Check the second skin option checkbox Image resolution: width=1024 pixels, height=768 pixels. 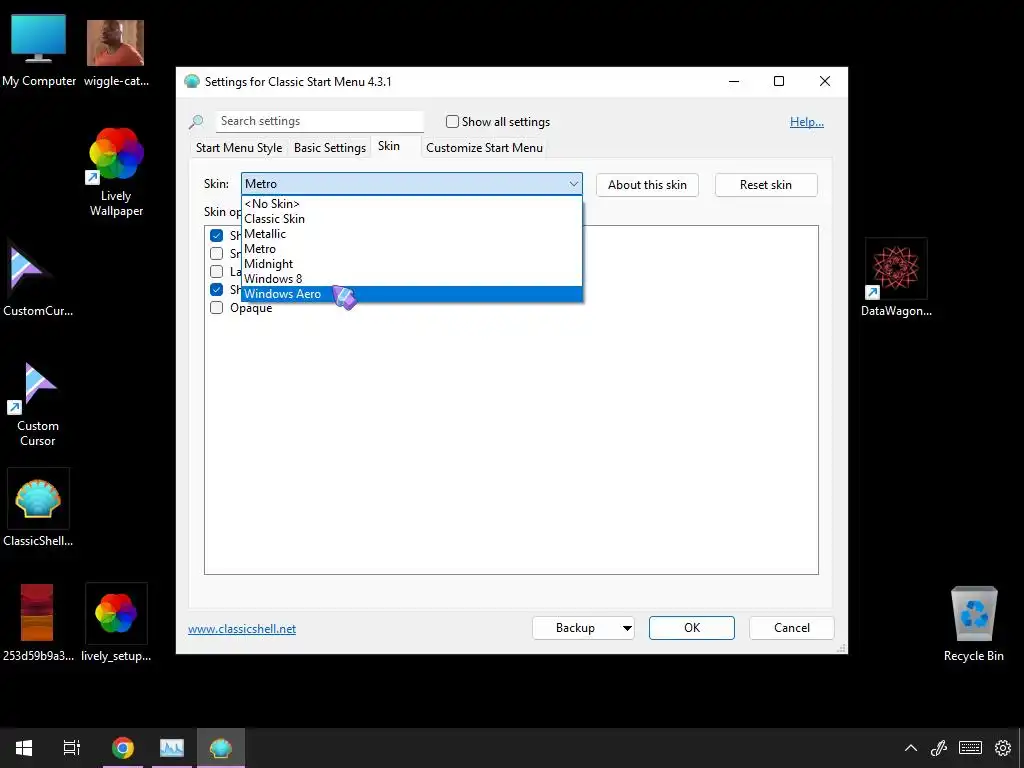pyautogui.click(x=216, y=253)
